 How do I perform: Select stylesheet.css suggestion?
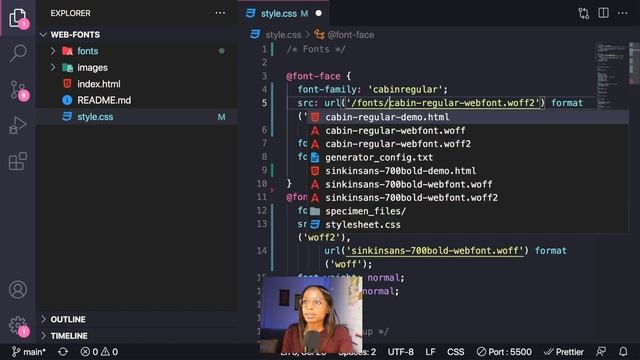[468, 224]
